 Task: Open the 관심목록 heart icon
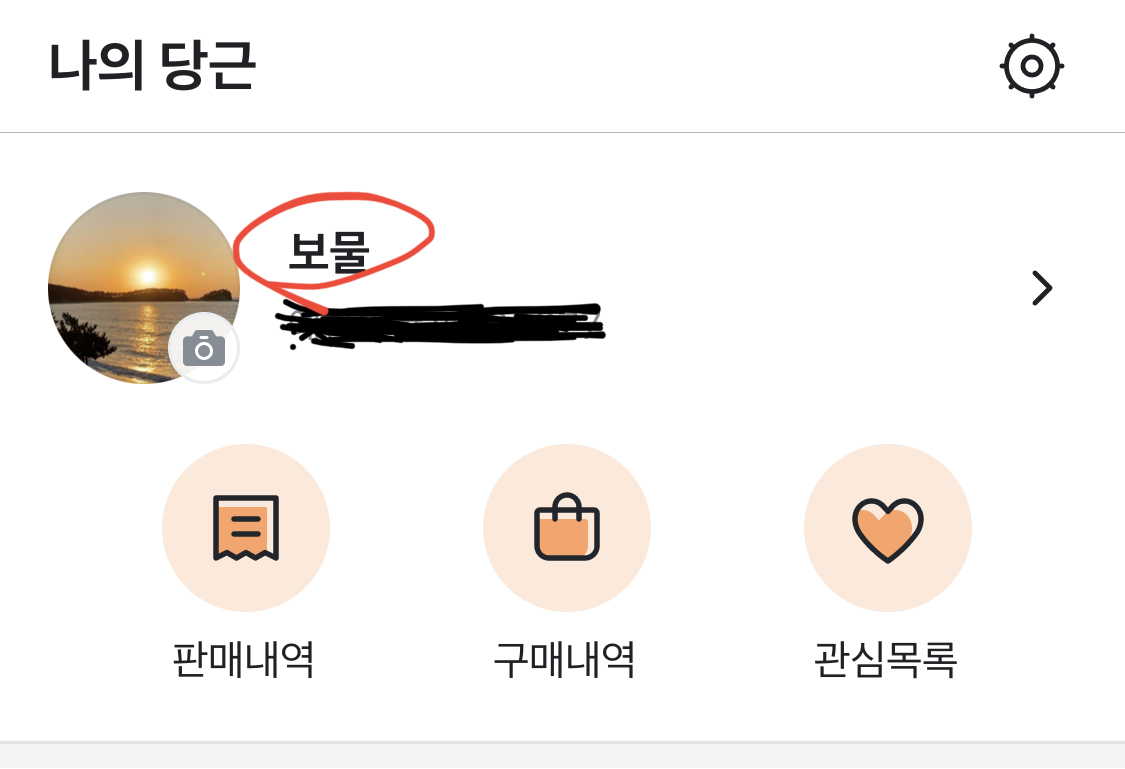click(888, 528)
